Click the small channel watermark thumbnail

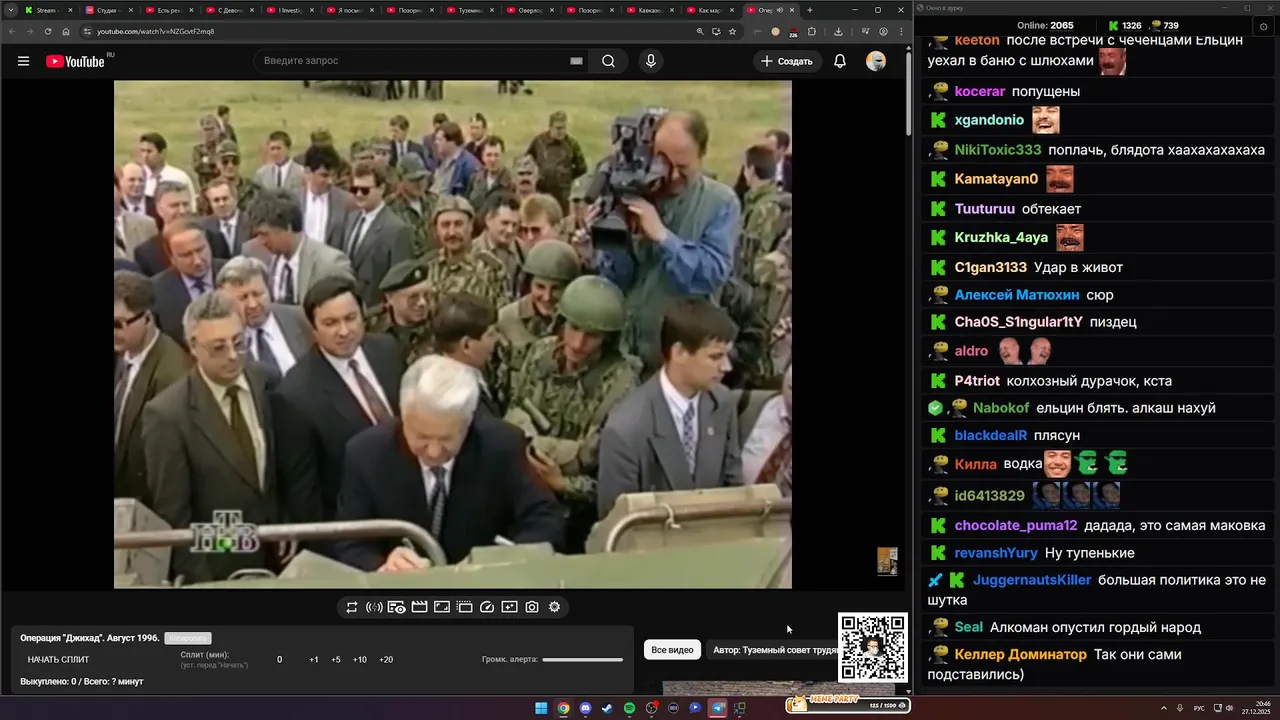[887, 561]
